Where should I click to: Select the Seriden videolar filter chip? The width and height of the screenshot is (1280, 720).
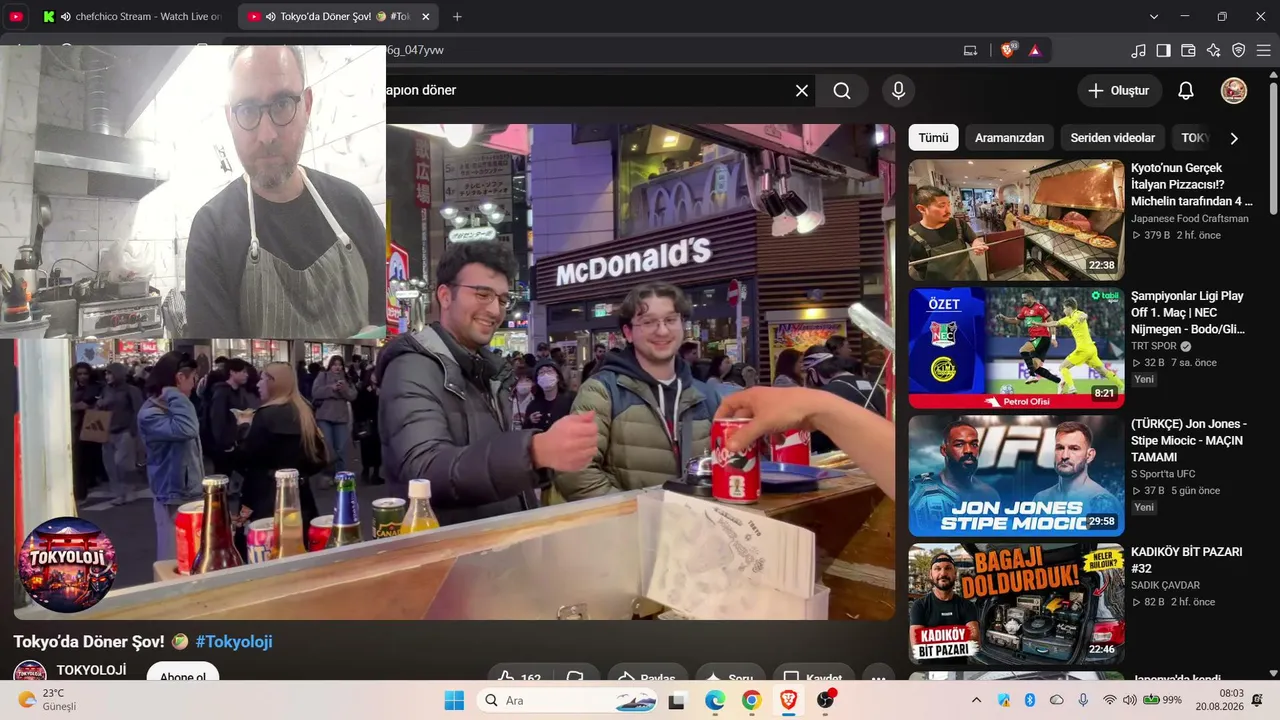pos(1113,138)
